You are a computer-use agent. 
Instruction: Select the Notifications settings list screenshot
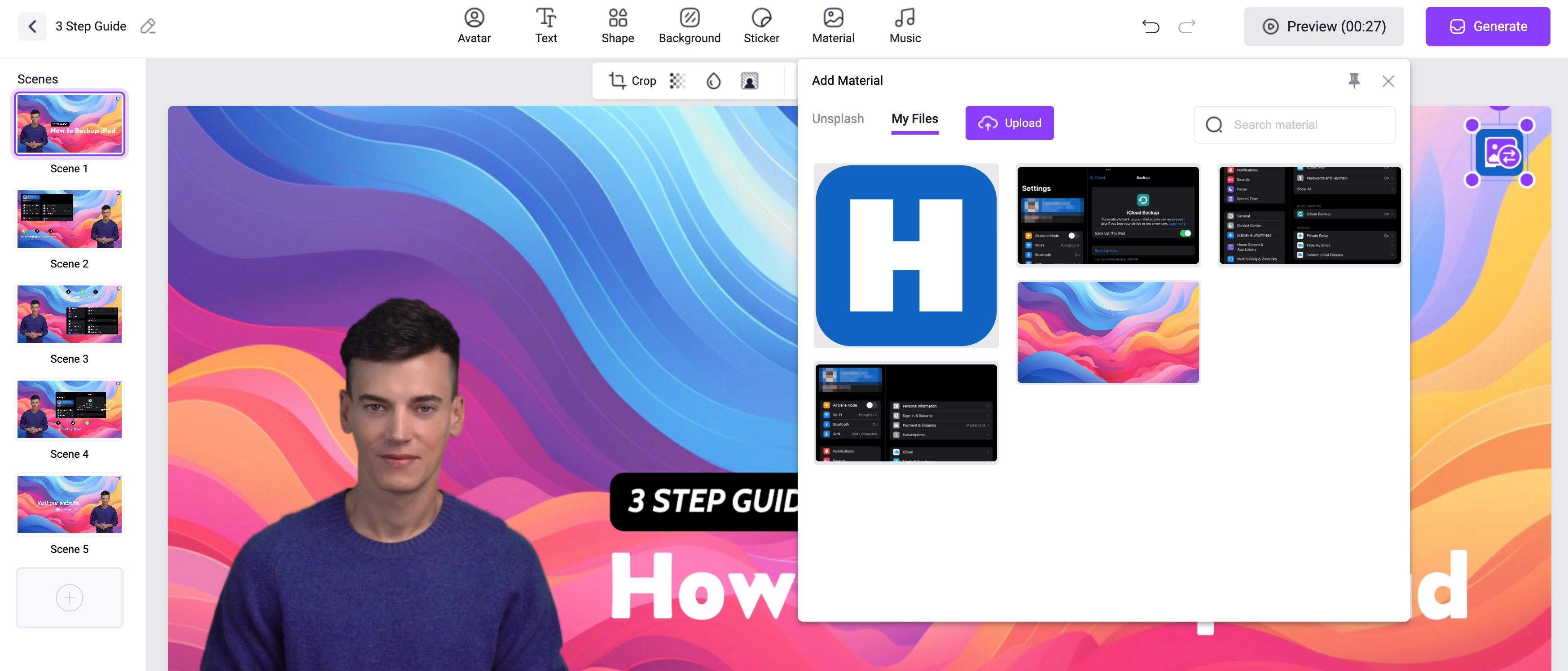(1310, 215)
